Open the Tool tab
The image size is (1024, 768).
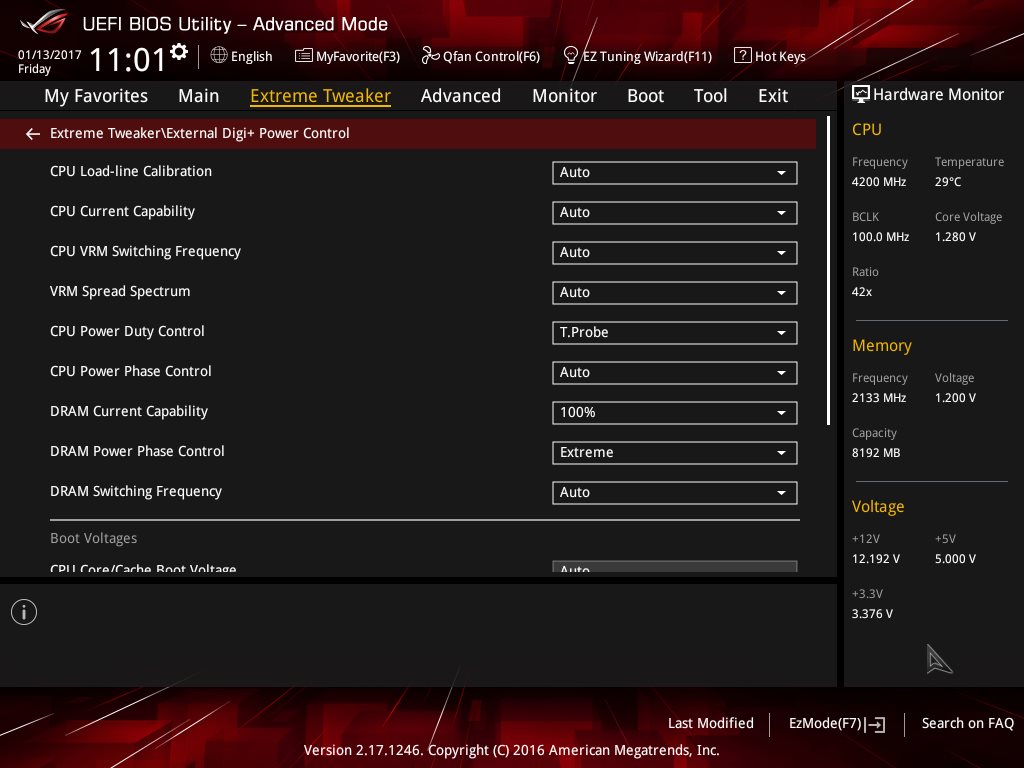(710, 96)
